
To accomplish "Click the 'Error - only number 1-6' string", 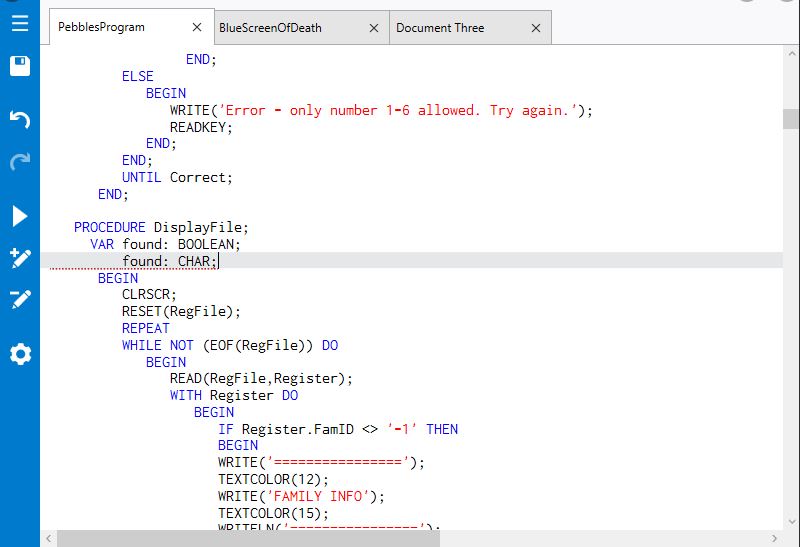I will pos(397,110).
